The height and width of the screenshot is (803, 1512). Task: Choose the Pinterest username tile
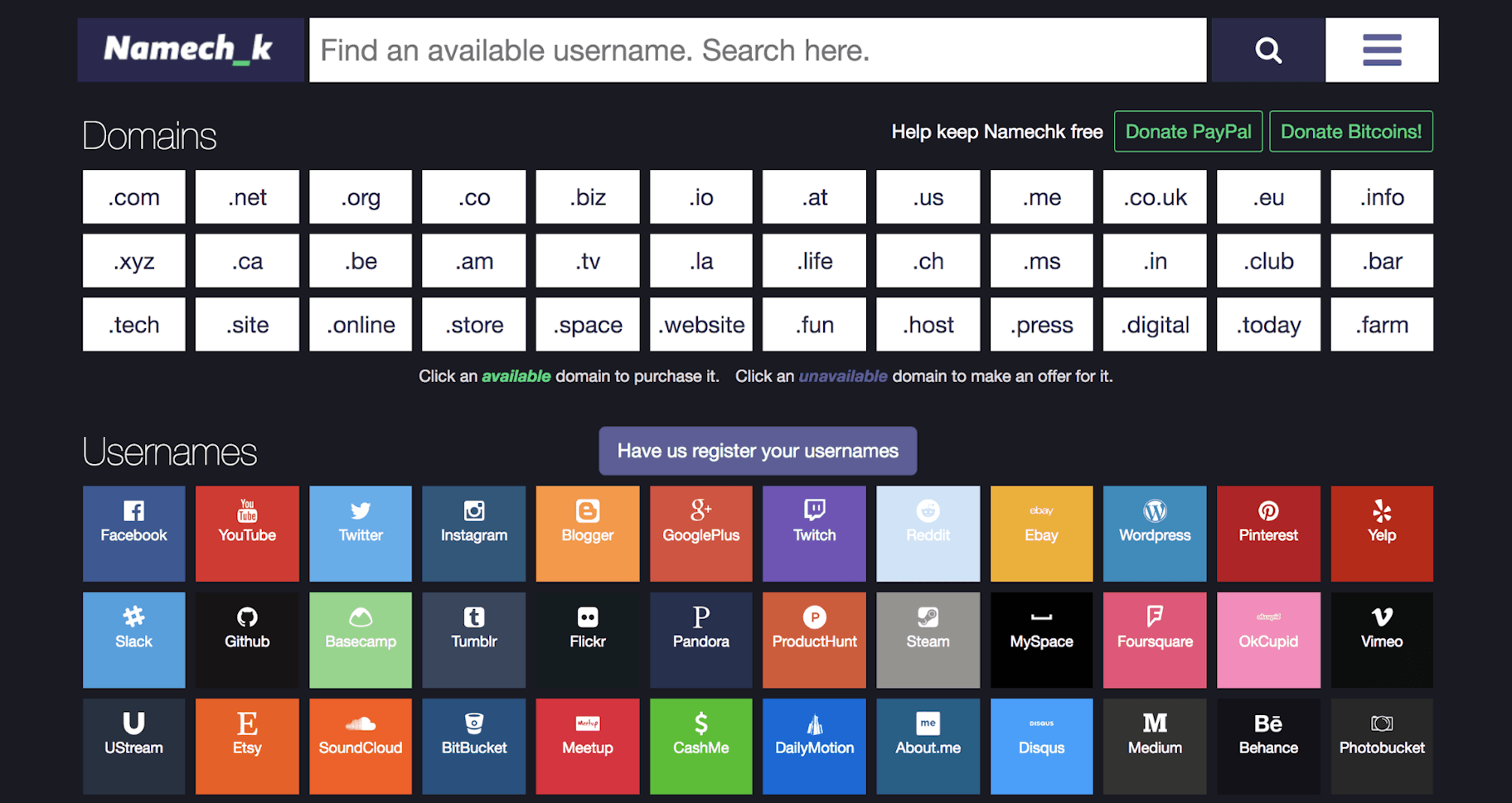(x=1268, y=533)
